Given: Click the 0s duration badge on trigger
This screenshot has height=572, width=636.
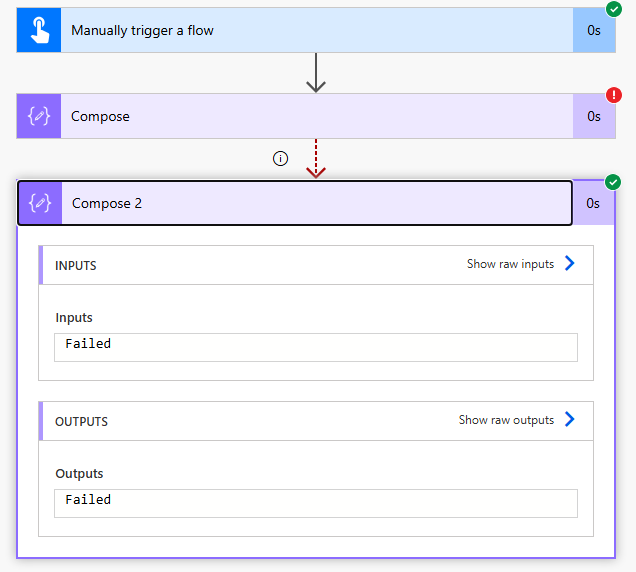Looking at the screenshot, I should pos(594,31).
